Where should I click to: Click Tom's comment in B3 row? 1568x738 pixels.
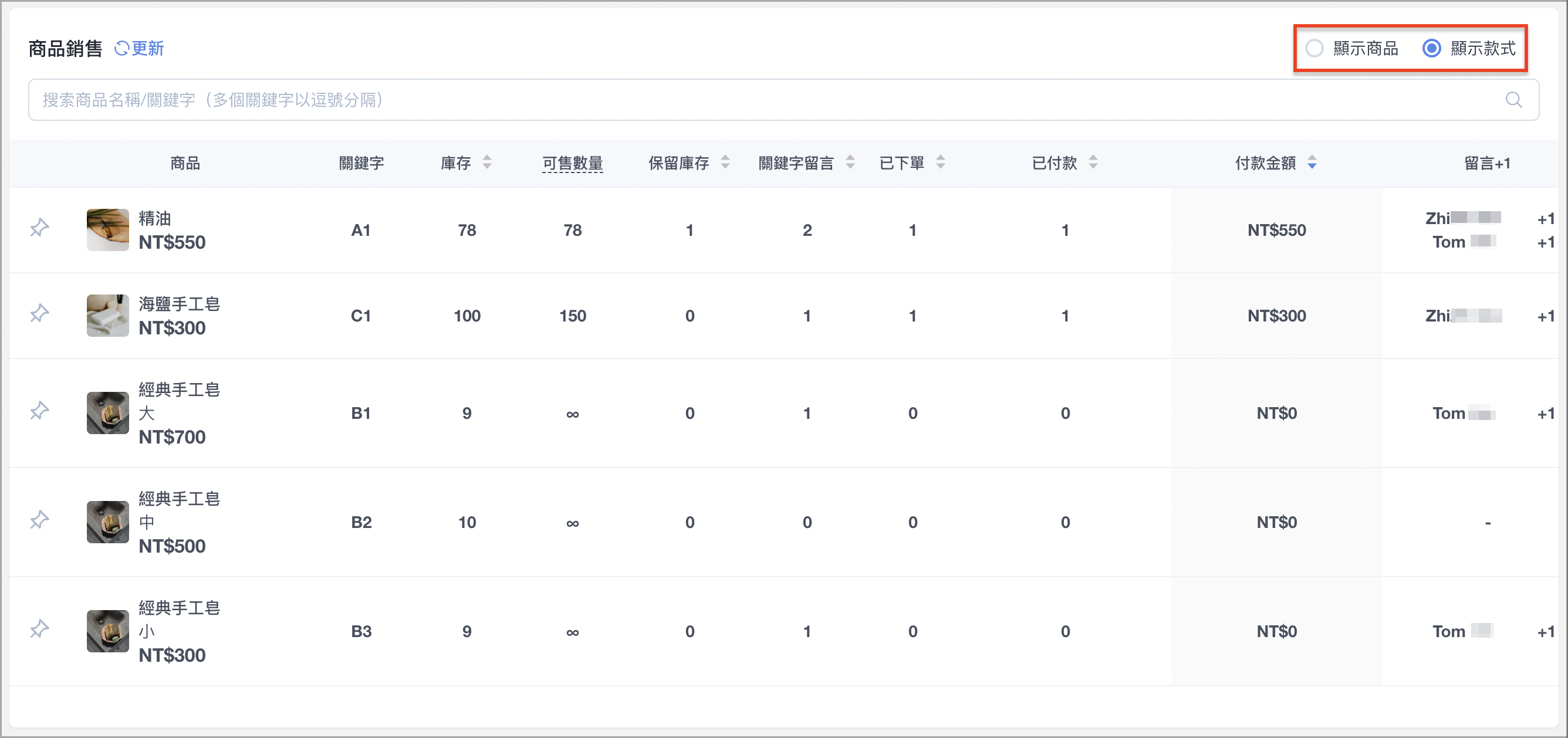coord(1463,631)
